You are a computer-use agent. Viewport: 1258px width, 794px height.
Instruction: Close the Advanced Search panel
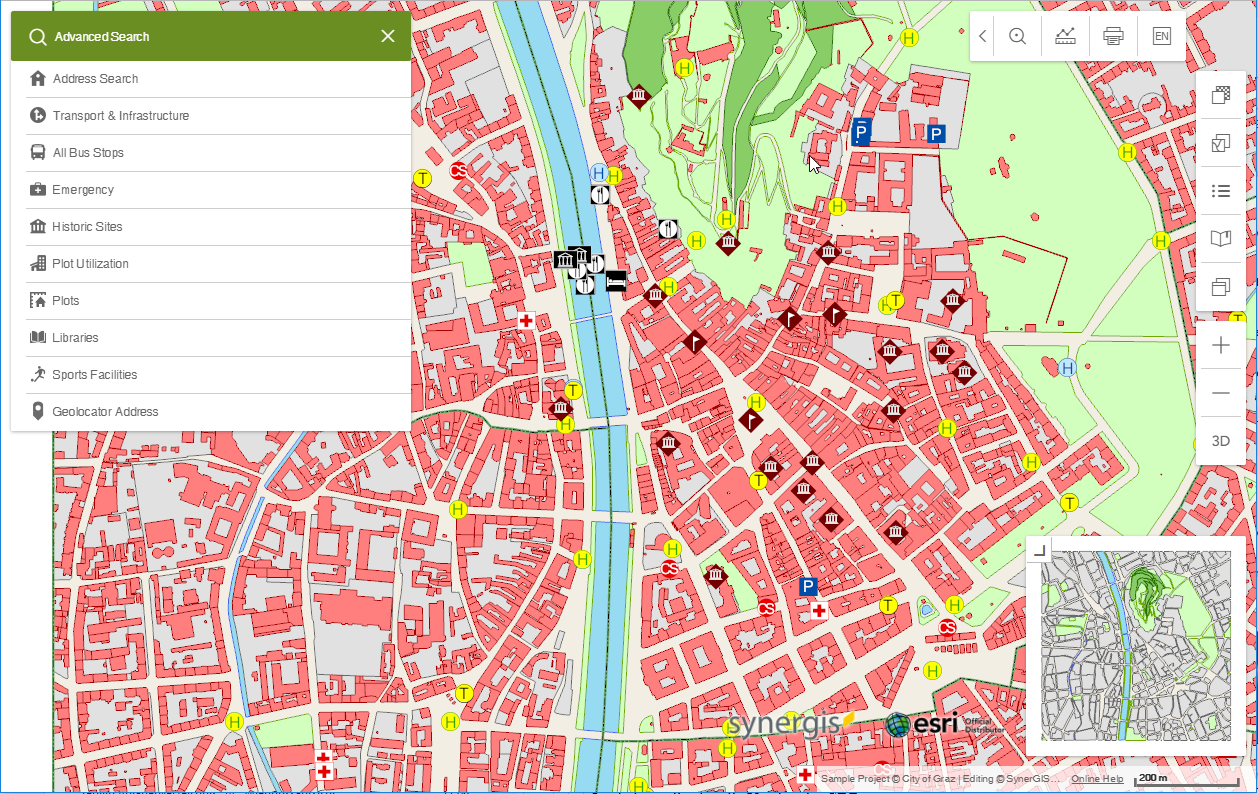tap(388, 36)
